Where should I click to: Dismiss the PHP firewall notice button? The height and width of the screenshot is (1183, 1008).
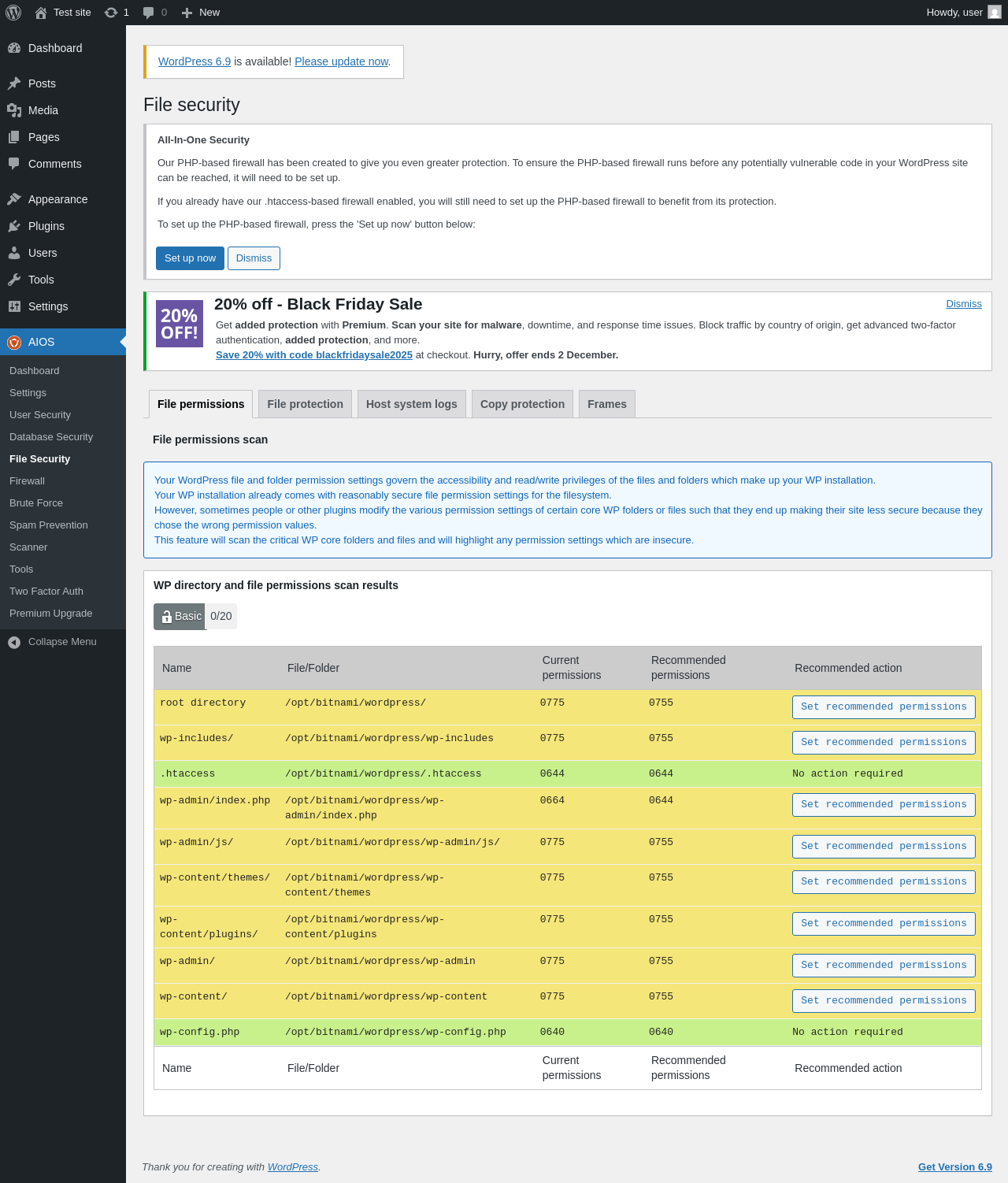[254, 258]
